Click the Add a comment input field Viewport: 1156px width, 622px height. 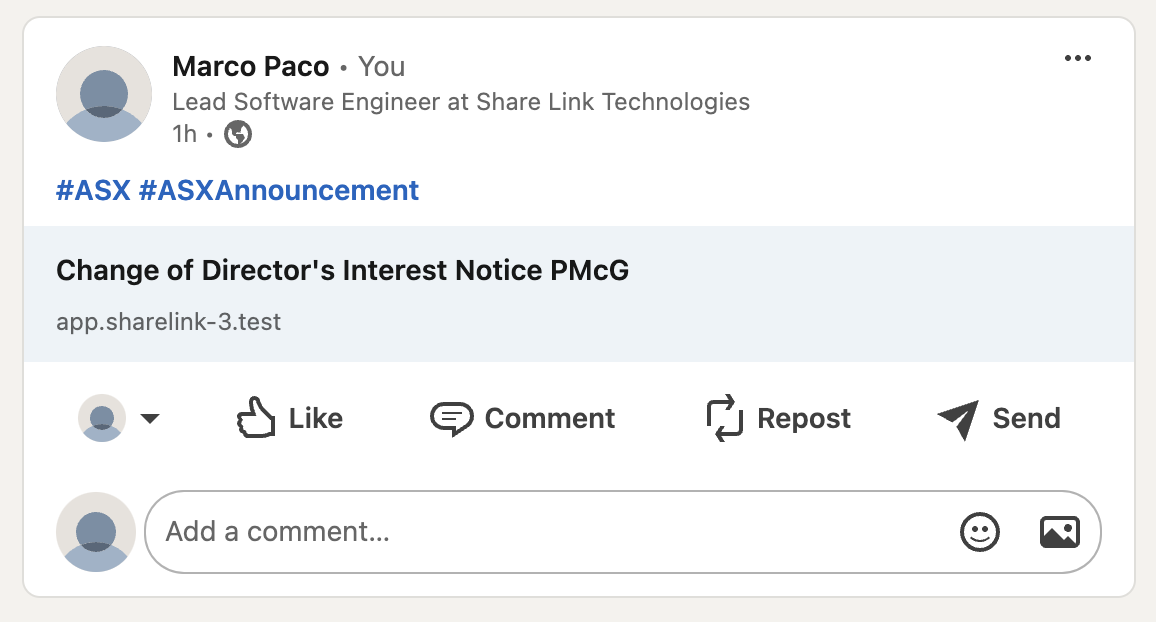[400, 531]
